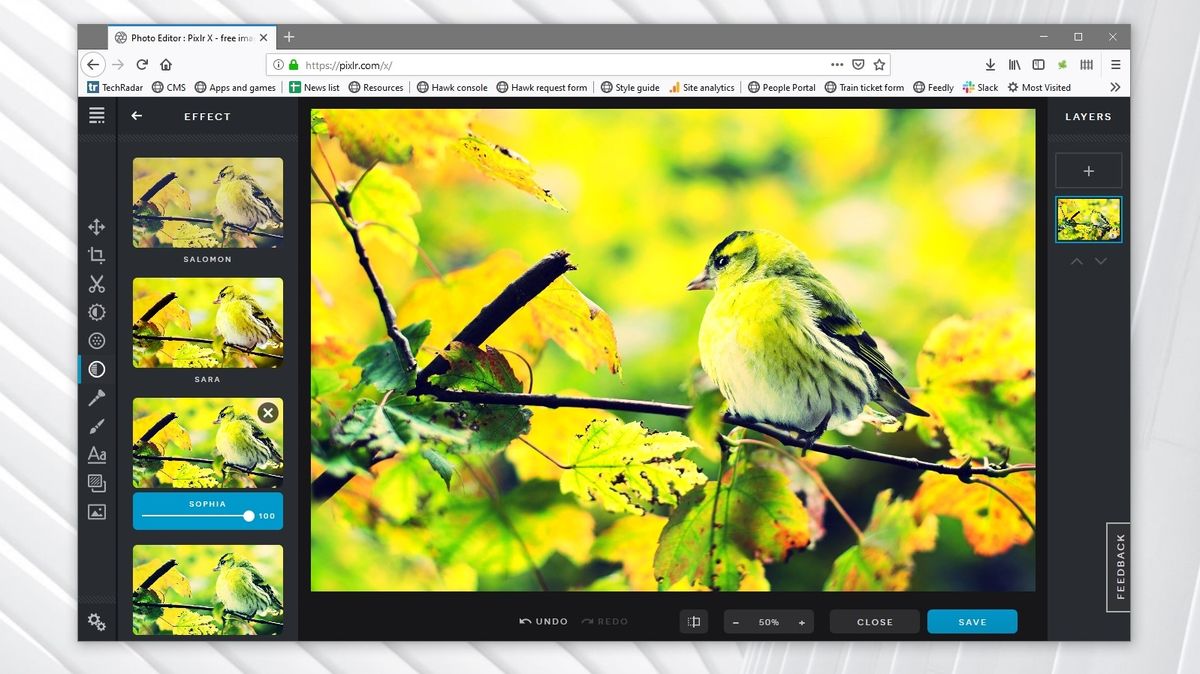This screenshot has width=1200, height=674.
Task: Open the Filter tool with dotted circle
Action: [x=96, y=341]
